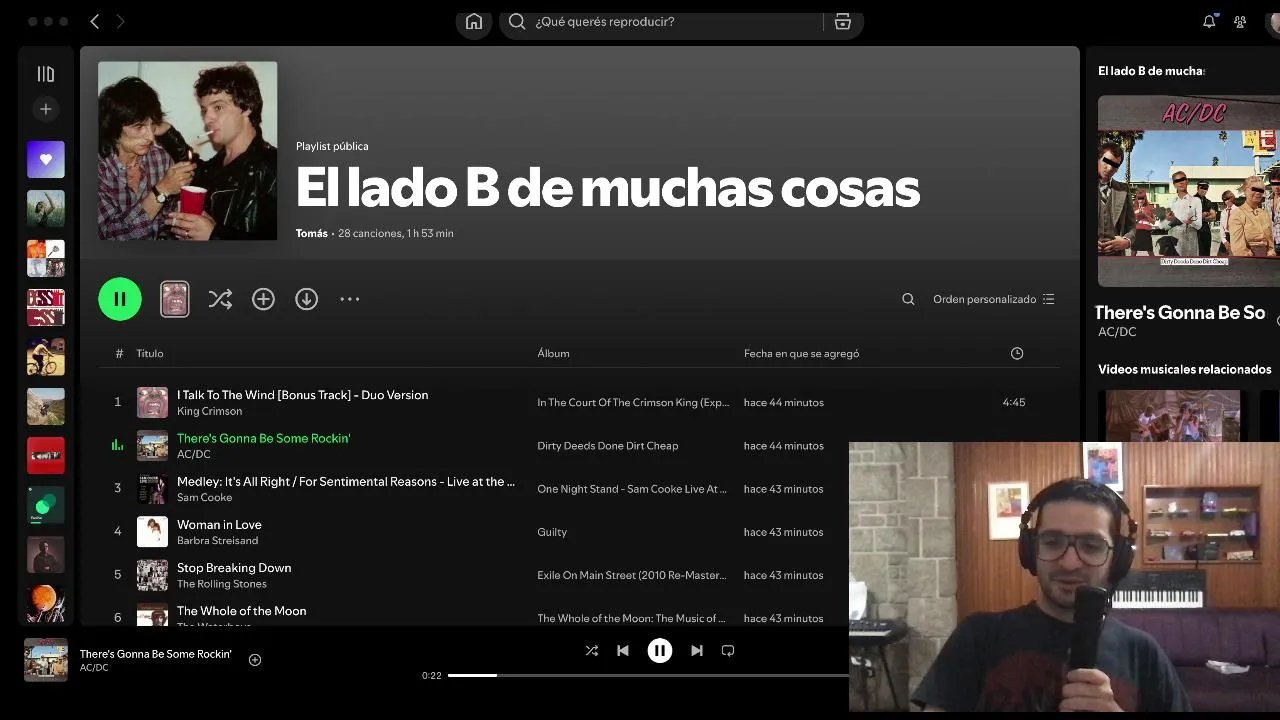Select Stop Breaking Down track
This screenshot has height=720, width=1280.
(x=234, y=567)
